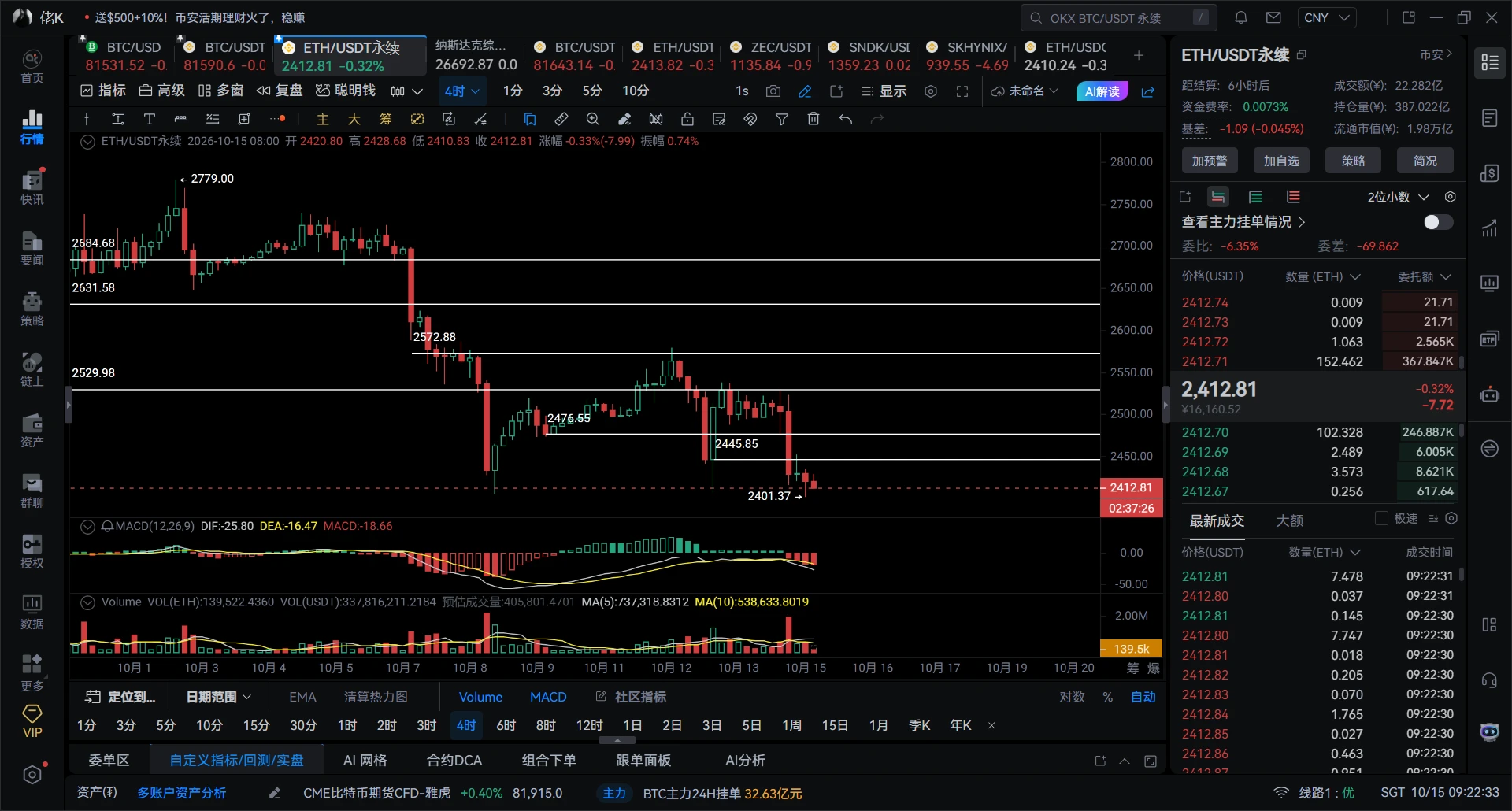Image resolution: width=1512 pixels, height=811 pixels.
Task: Open the VIP diamond icon
Action: point(32,721)
